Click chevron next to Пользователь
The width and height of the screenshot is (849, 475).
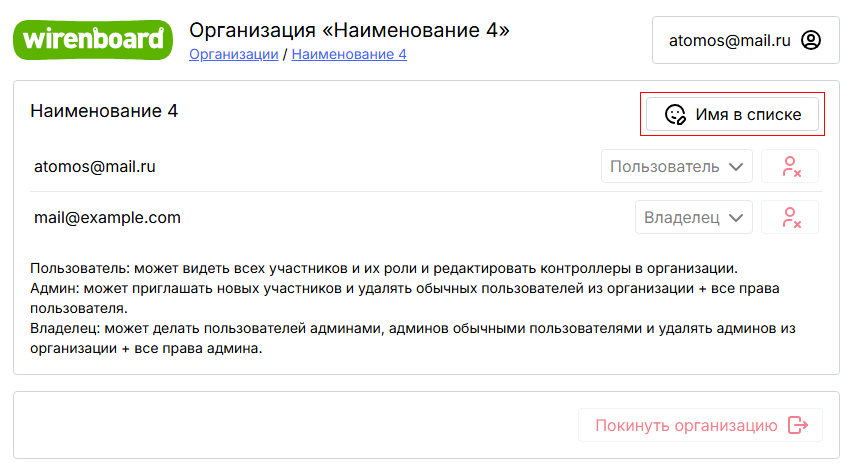[x=736, y=167]
